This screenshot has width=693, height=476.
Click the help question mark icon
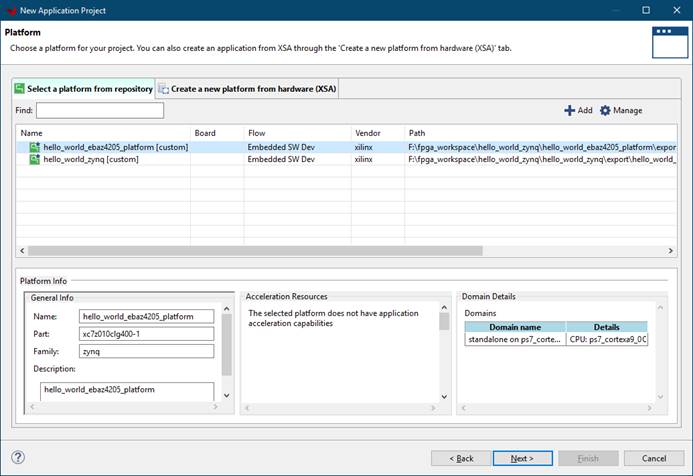point(17,457)
